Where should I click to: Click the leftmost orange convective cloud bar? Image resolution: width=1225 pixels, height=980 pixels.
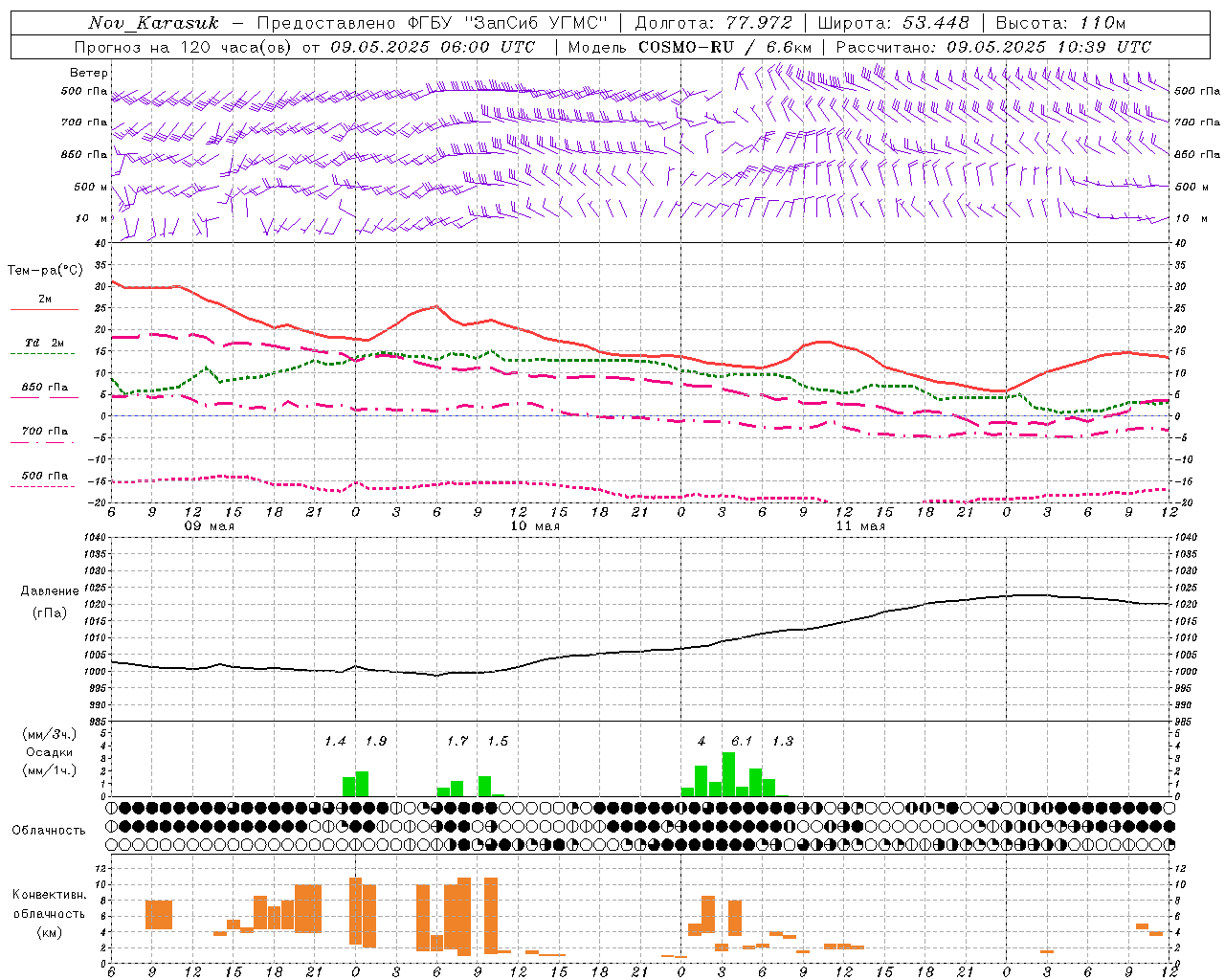pos(158,915)
